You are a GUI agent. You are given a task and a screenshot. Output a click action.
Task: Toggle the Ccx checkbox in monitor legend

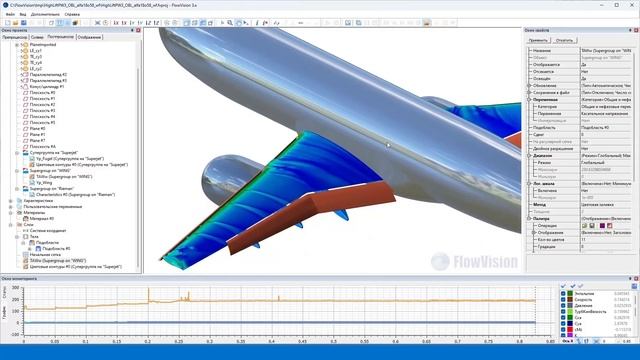coord(563,318)
